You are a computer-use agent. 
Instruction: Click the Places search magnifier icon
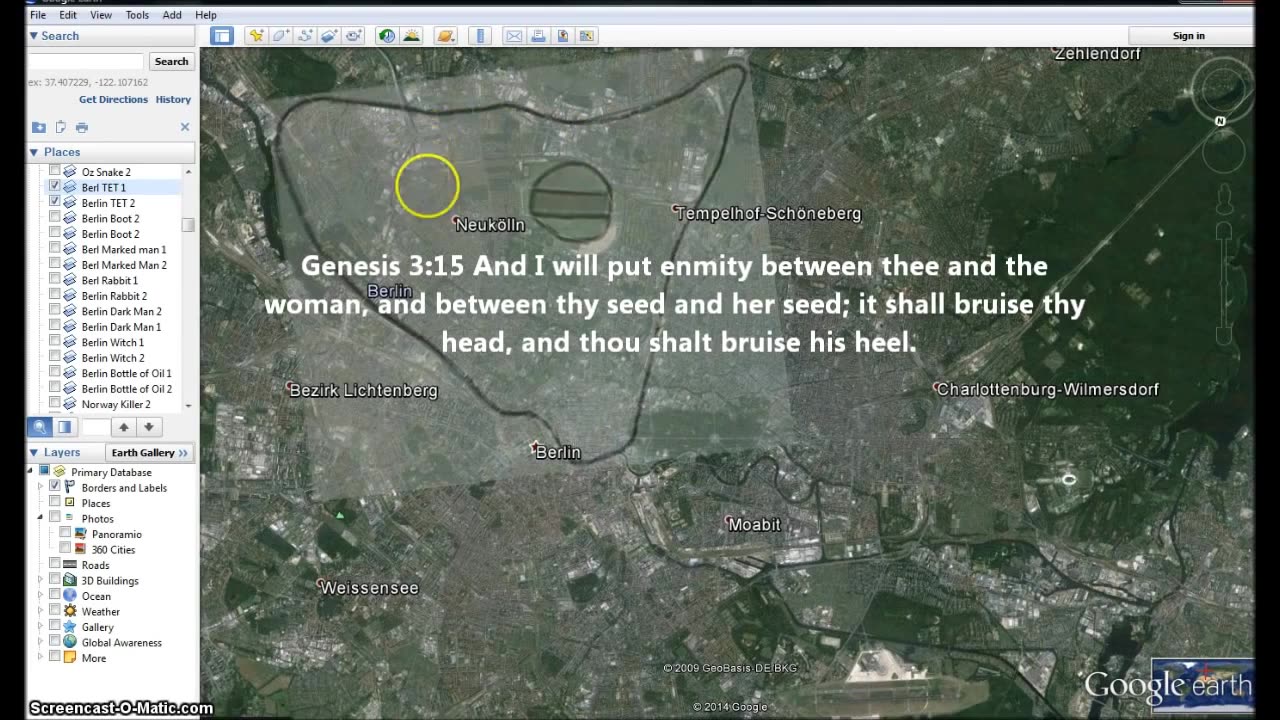coord(40,427)
